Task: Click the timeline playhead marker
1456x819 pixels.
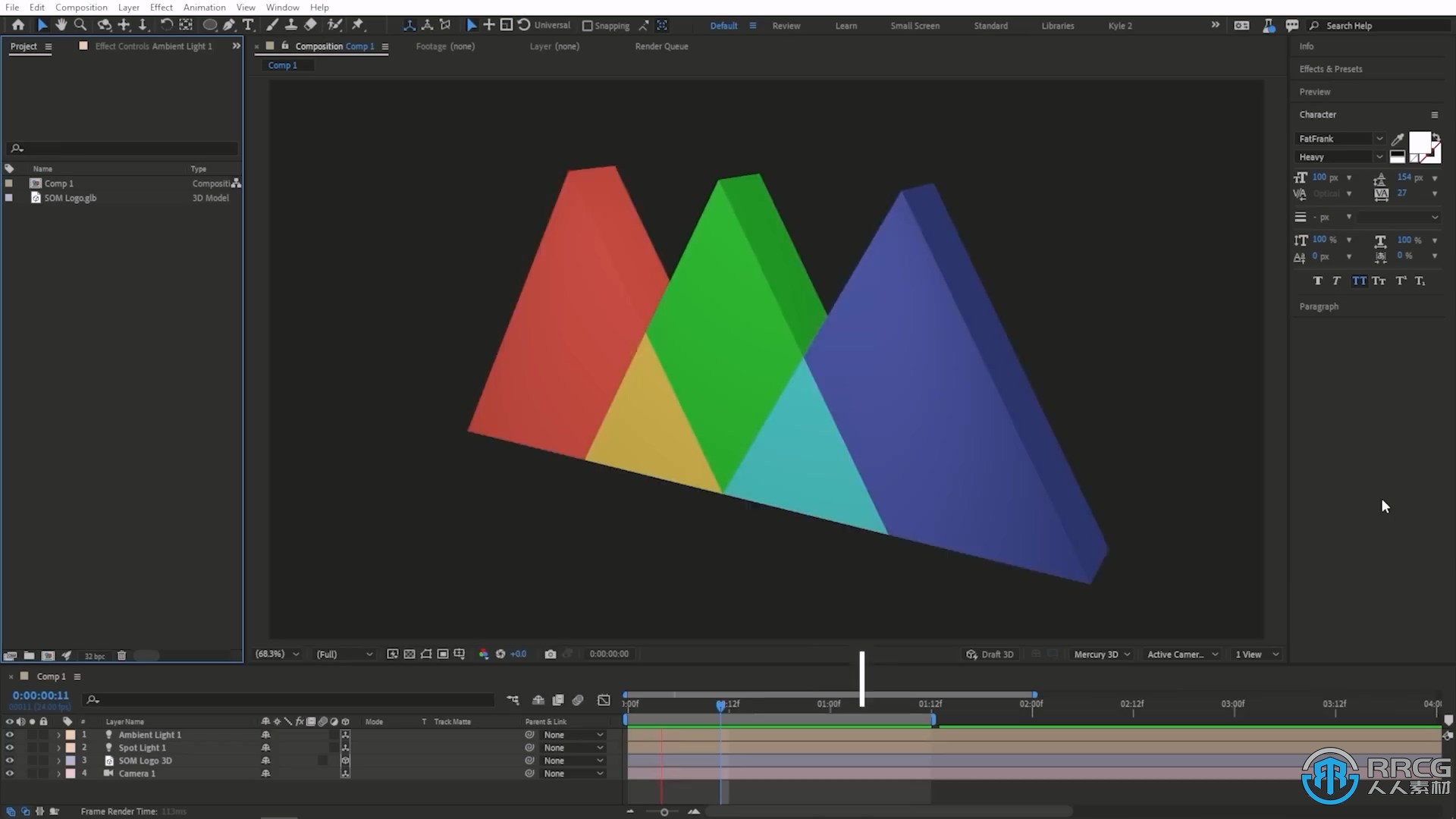Action: tap(720, 703)
